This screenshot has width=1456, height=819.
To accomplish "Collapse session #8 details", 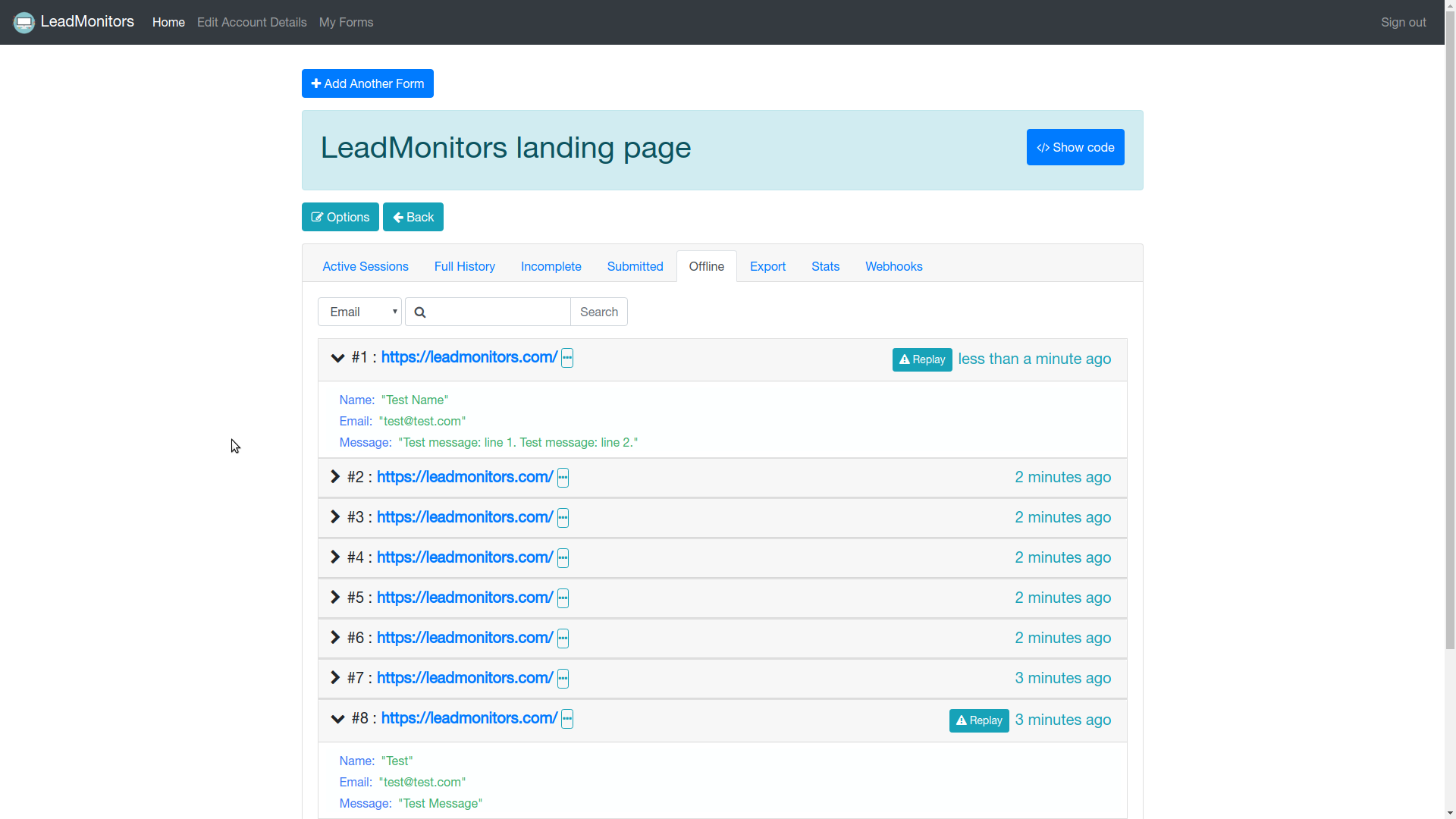I will (x=337, y=719).
